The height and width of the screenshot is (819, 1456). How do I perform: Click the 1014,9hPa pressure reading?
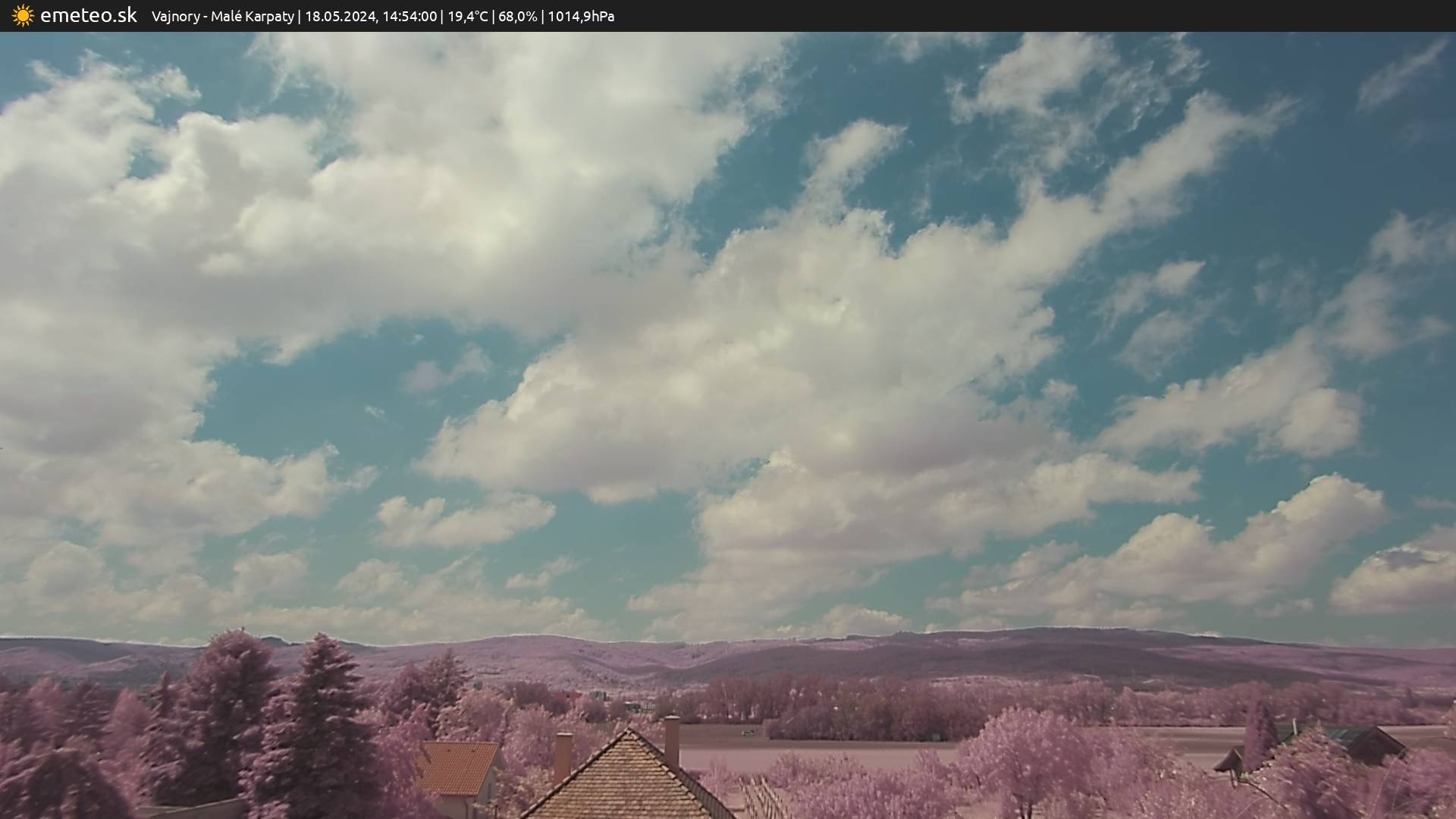(x=581, y=16)
